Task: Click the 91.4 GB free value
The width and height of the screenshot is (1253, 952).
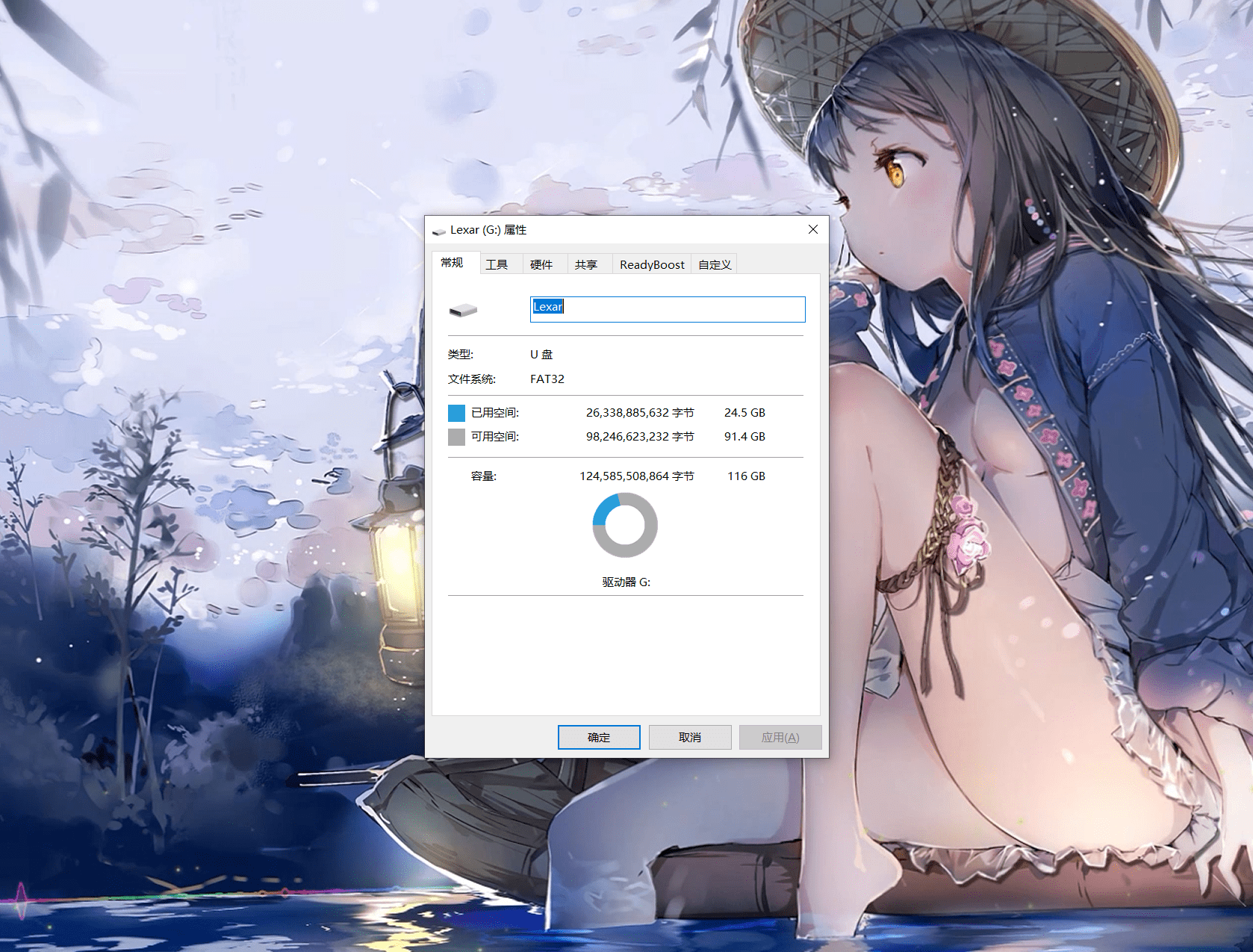Action: click(x=744, y=437)
